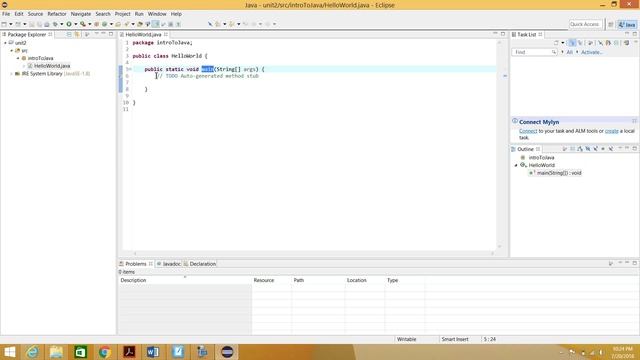Screen dimensions: 640x360
Task: Switch to the Declaration tab
Action: (200, 264)
